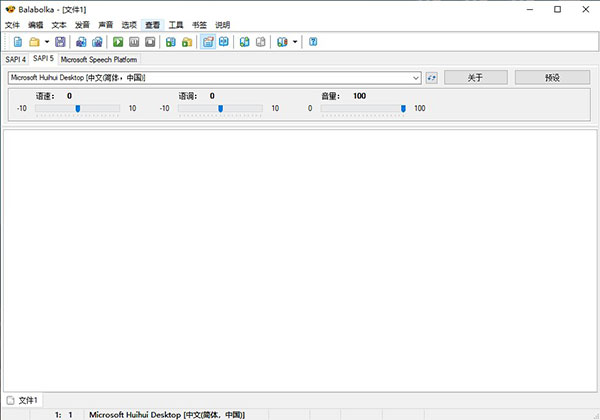Image resolution: width=600 pixels, height=420 pixels.
Task: Switch to Microsoft Speech Platform tab
Action: coord(99,59)
